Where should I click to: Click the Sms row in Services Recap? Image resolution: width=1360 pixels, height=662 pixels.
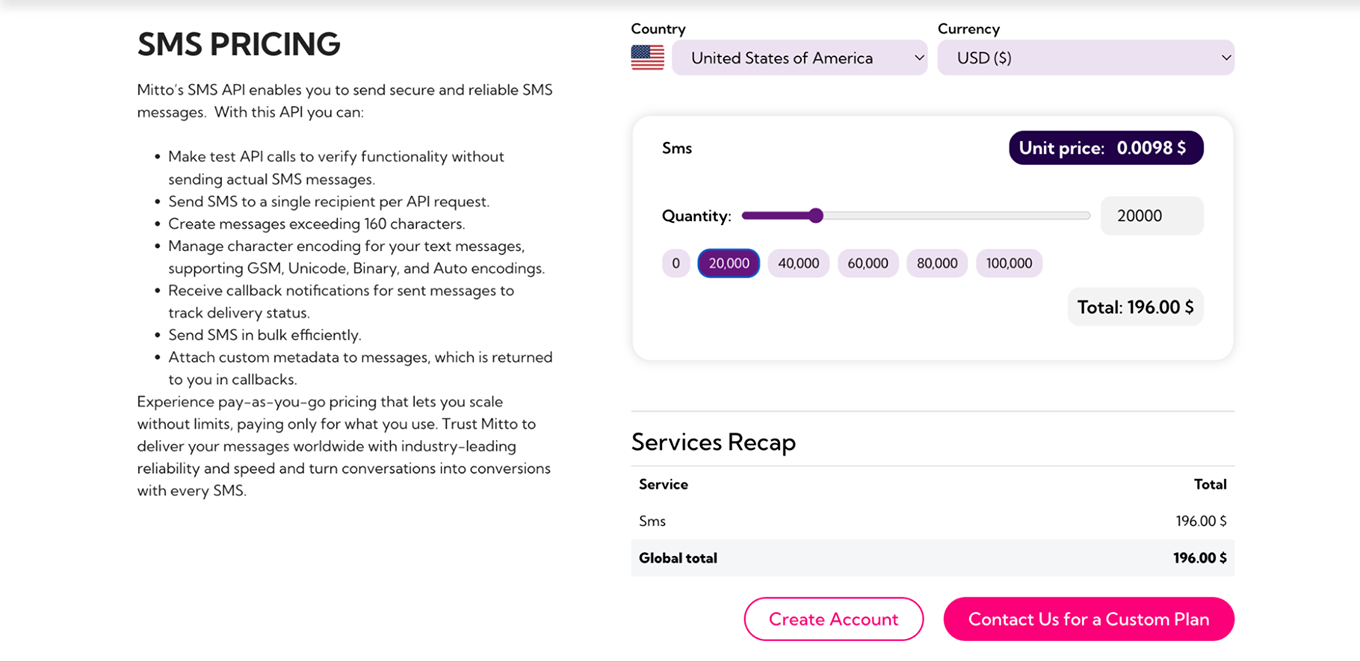click(933, 521)
